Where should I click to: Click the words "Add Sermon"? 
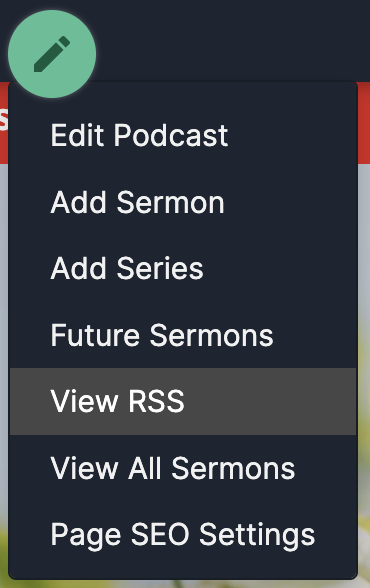point(138,202)
